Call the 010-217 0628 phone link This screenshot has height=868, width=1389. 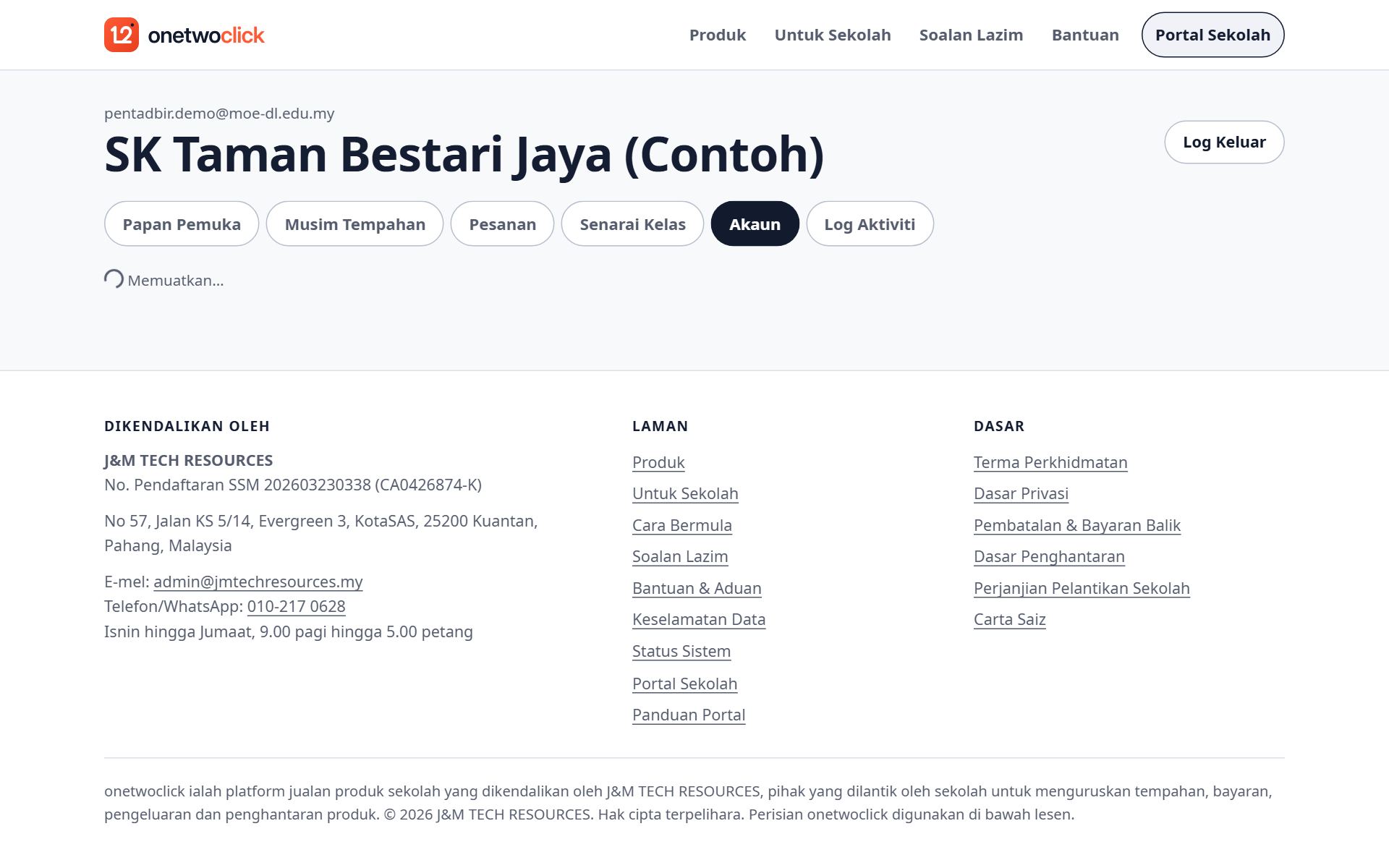coord(296,606)
